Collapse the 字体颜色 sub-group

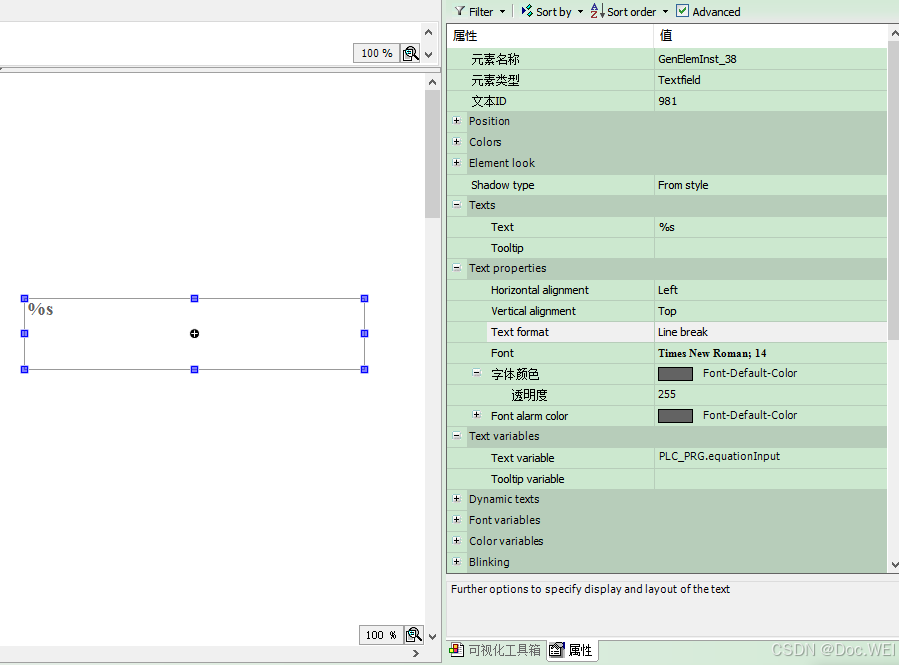point(476,373)
